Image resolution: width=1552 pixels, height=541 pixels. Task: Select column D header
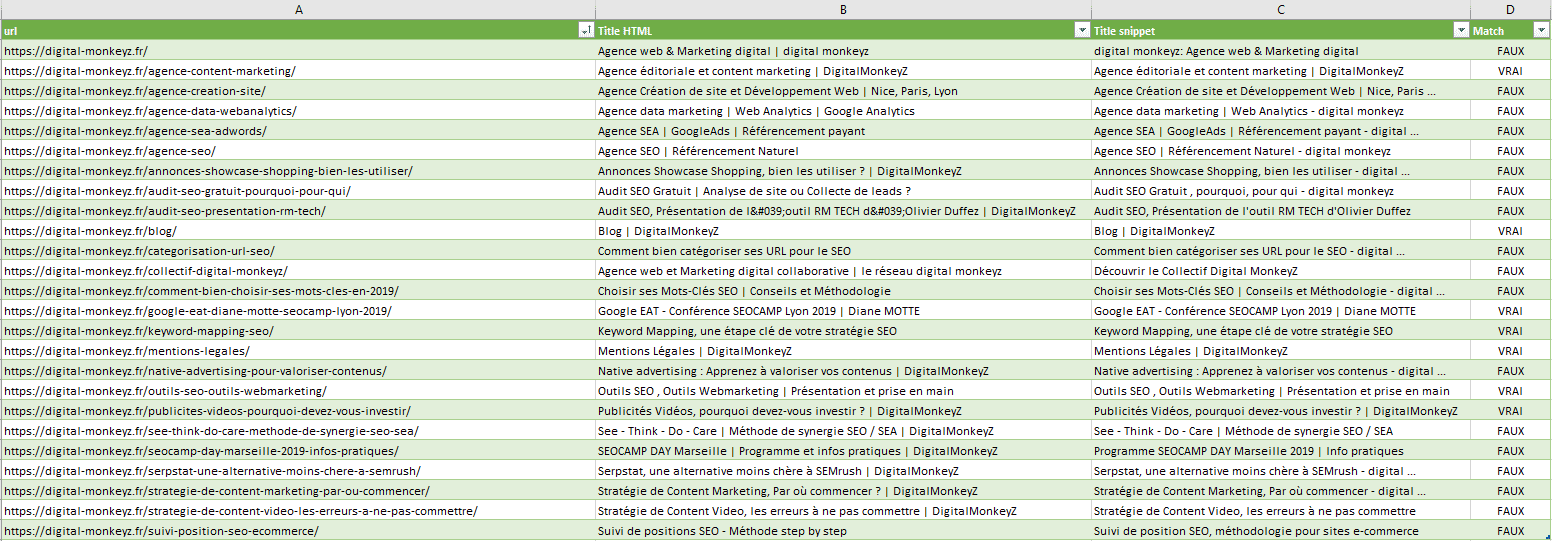coord(1510,9)
